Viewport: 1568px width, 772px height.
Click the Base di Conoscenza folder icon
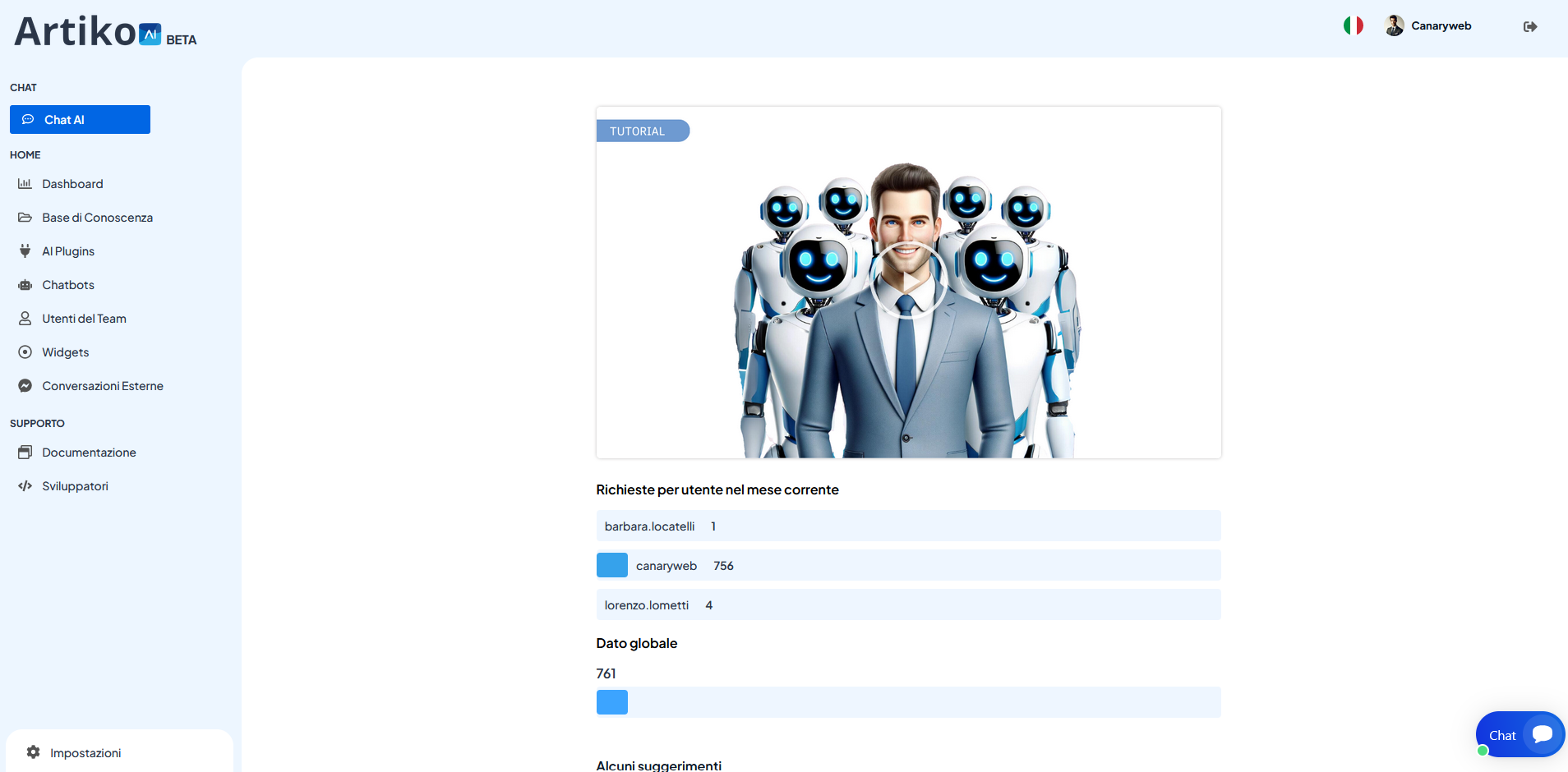point(25,218)
